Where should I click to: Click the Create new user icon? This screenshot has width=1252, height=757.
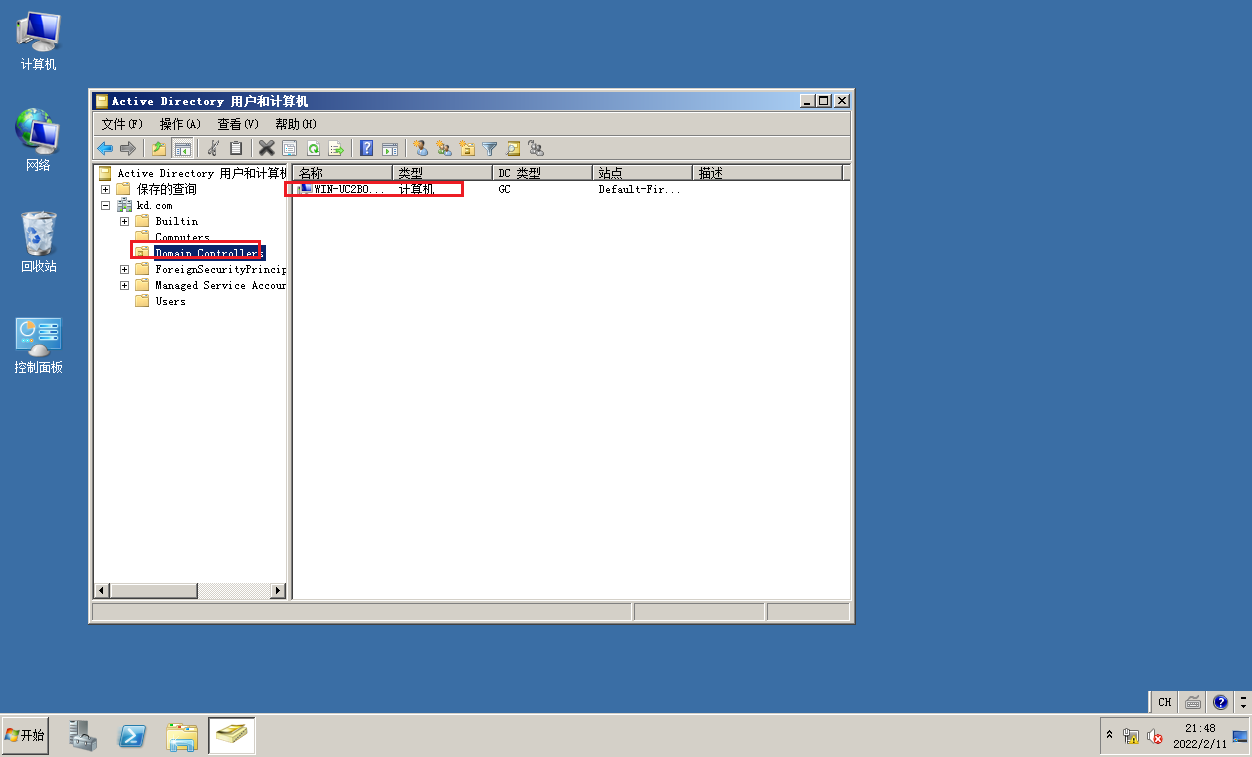tap(421, 148)
